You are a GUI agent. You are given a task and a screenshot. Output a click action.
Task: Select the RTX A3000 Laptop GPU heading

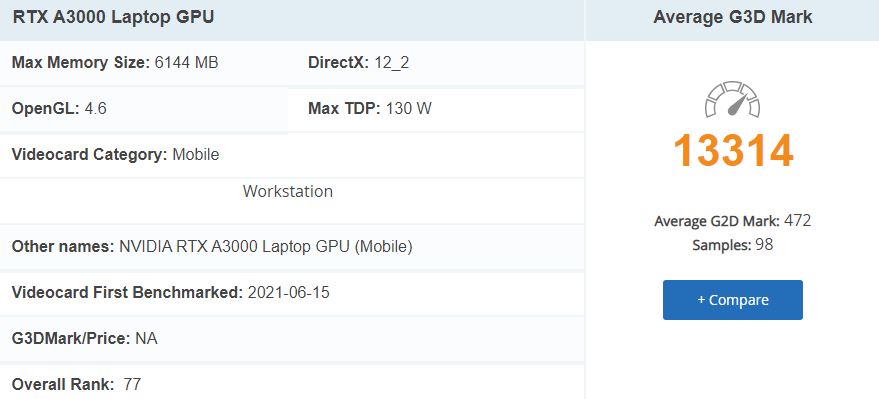pyautogui.click(x=113, y=17)
